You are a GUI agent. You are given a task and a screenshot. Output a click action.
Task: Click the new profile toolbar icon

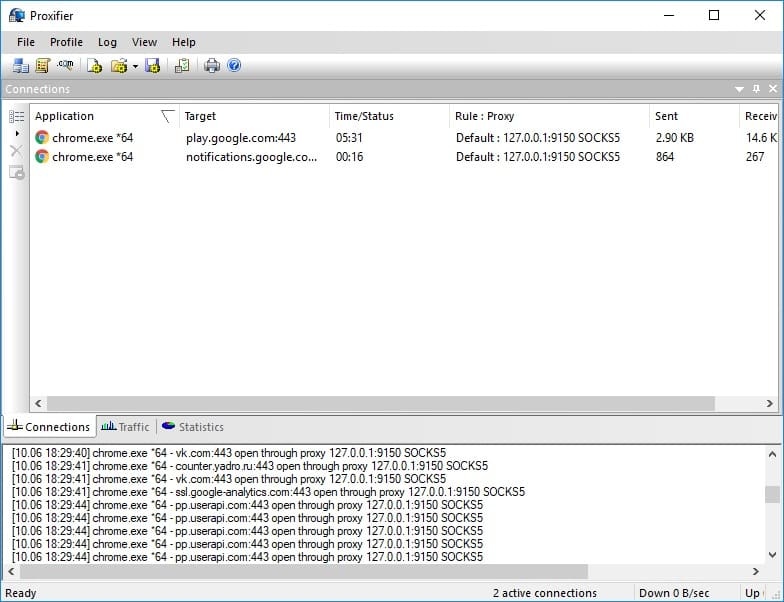click(94, 66)
